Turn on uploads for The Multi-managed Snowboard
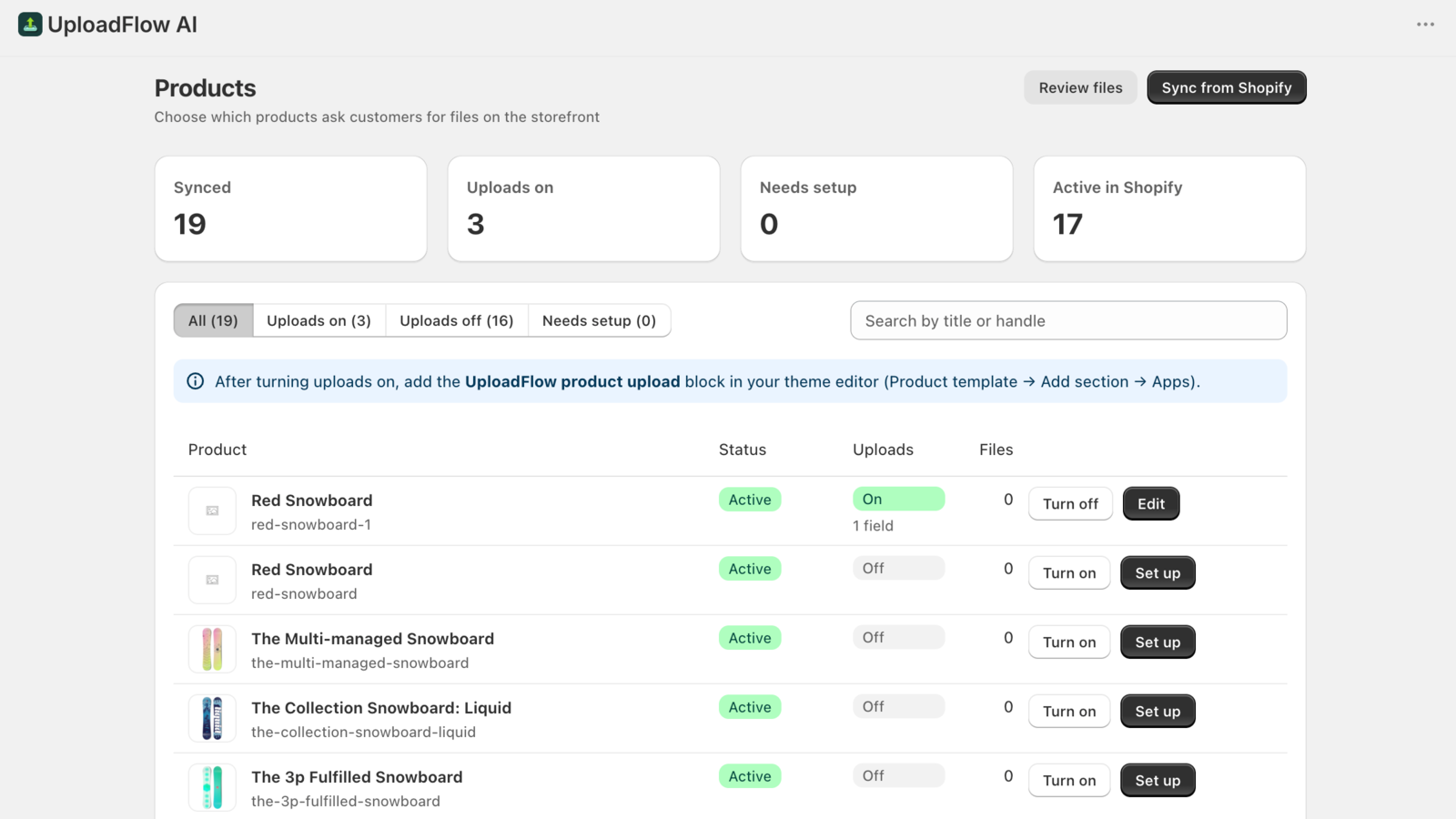The height and width of the screenshot is (819, 1456). pyautogui.click(x=1069, y=642)
